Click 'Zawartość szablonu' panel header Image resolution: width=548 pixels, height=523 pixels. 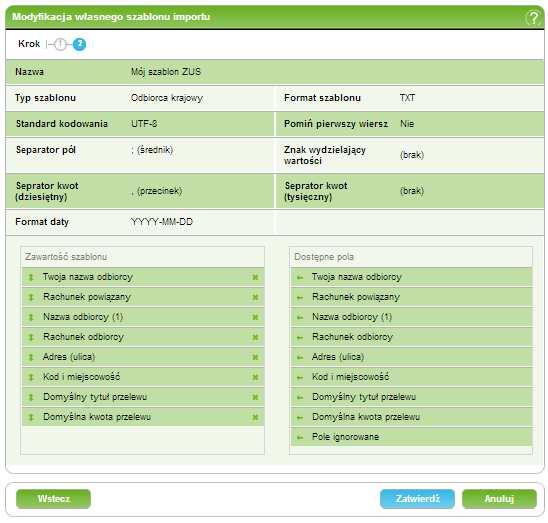point(66,257)
